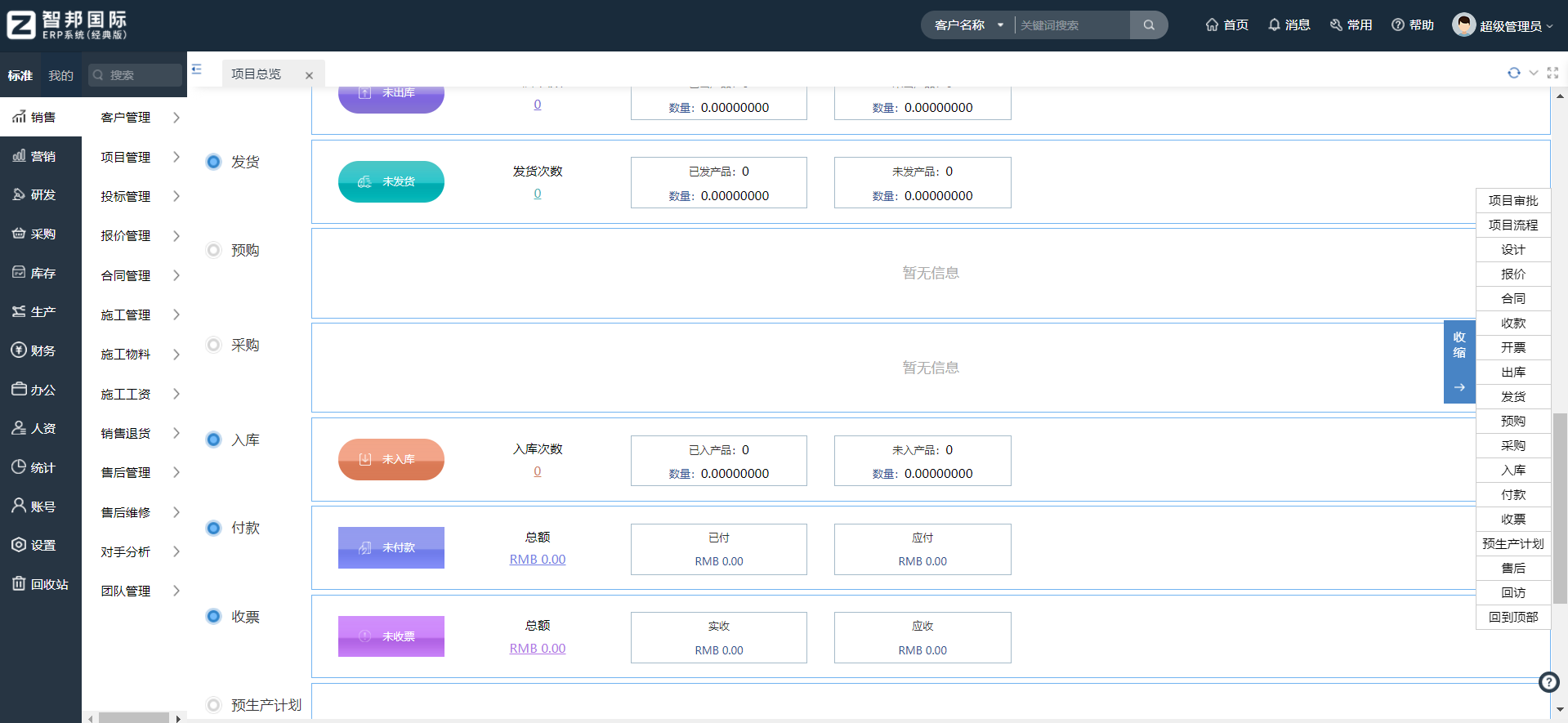The width and height of the screenshot is (1568, 723).
Task: Open tab options dropdown arrow near refresh
Action: tap(1534, 73)
